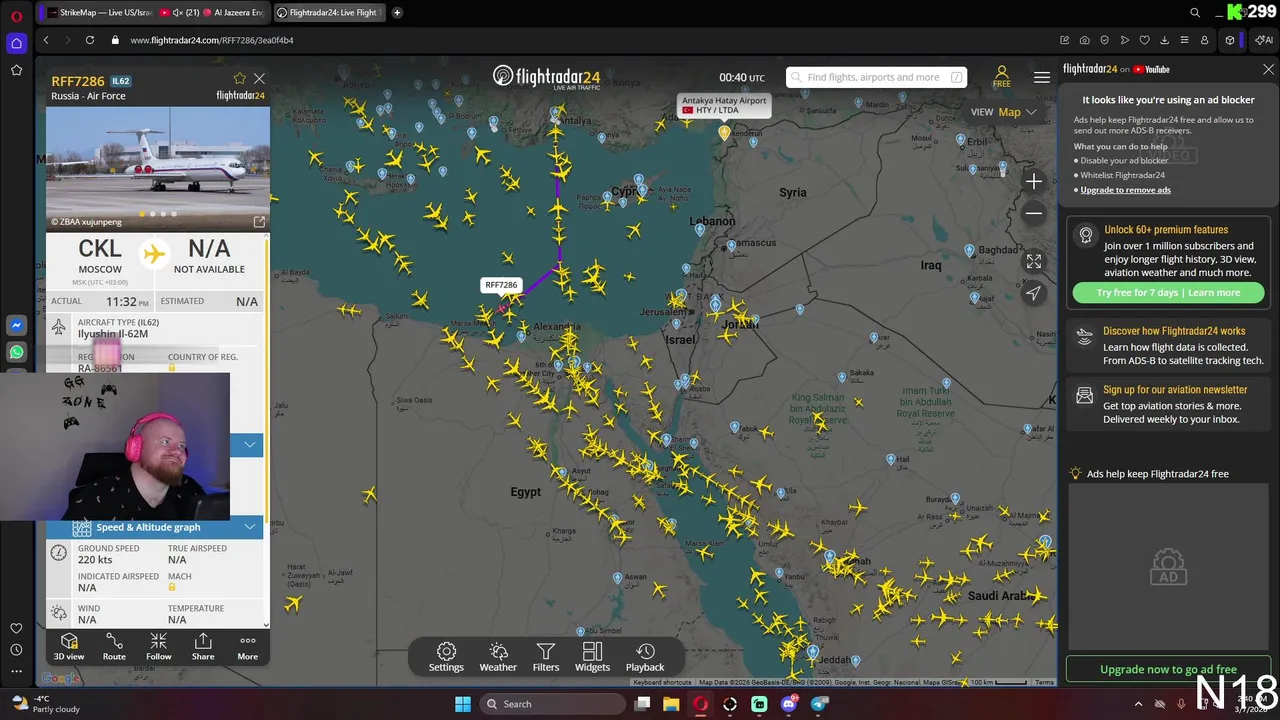Follow the RFF7286 aircraft

(x=158, y=647)
